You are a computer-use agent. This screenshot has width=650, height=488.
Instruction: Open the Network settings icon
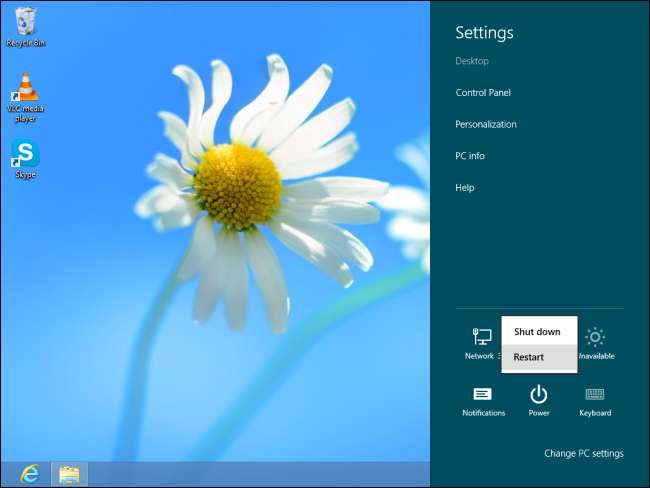481,343
